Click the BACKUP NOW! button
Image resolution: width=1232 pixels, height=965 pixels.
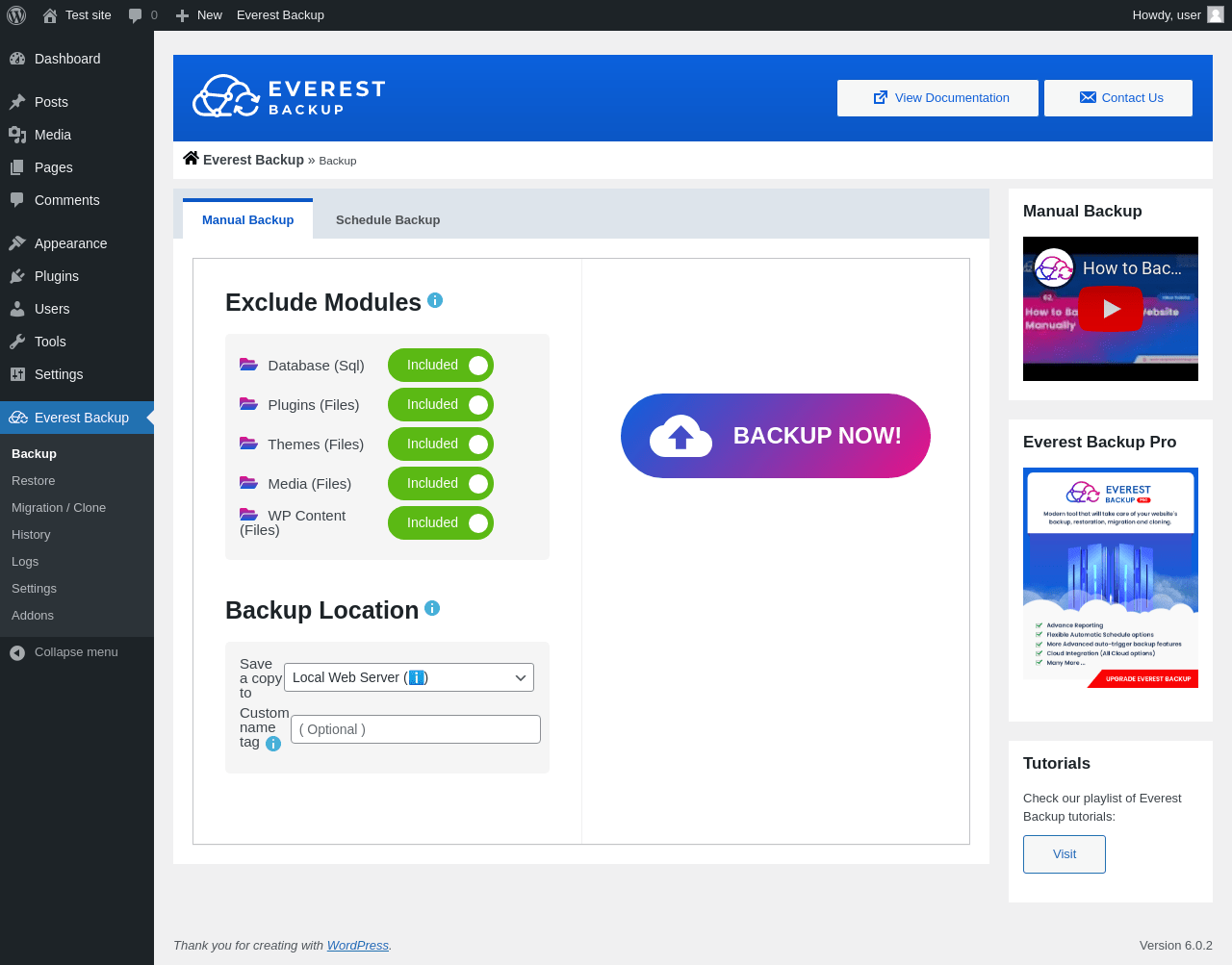776,436
